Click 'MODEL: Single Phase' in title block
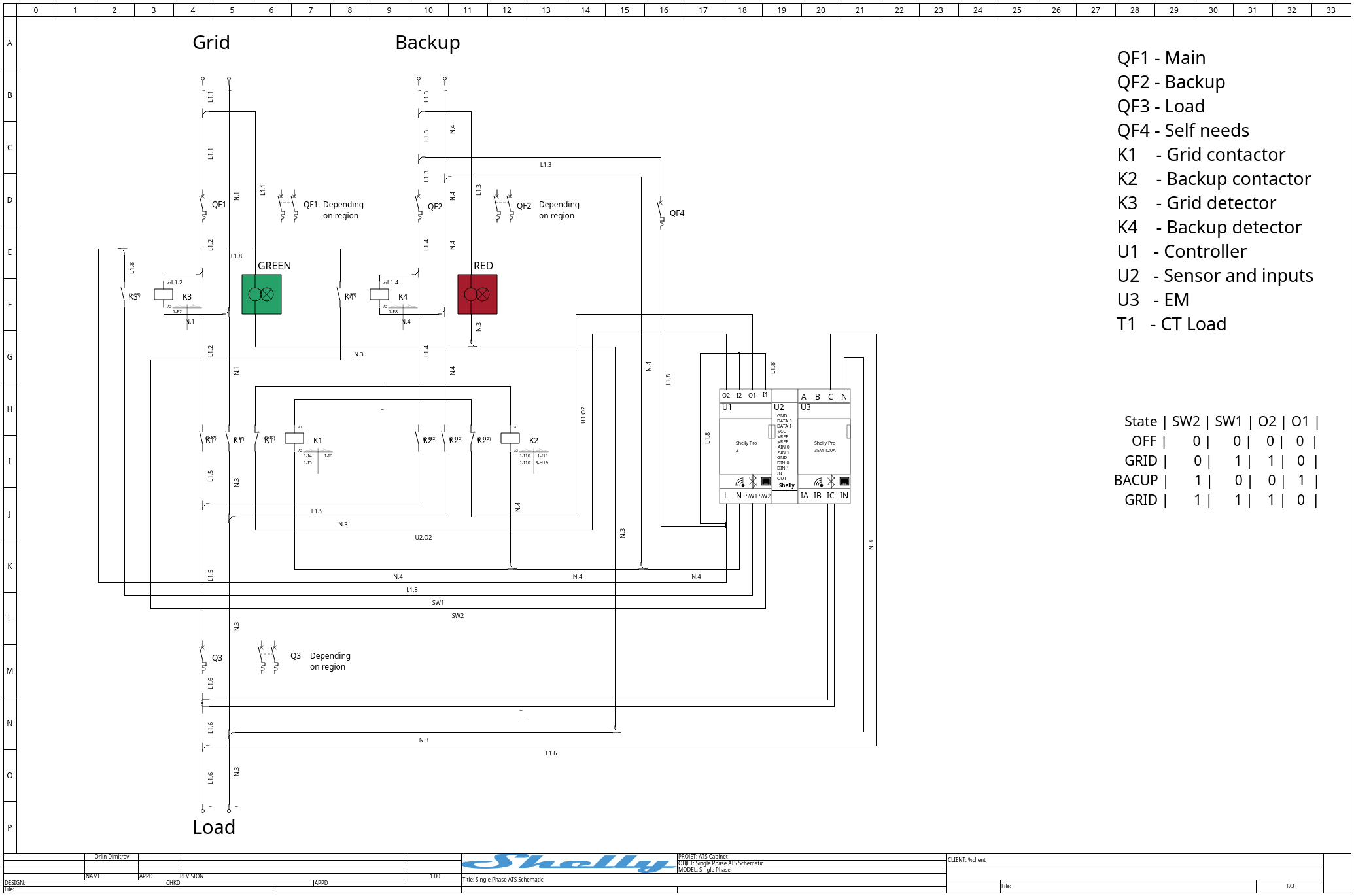Screen dimensions: 1354x896 (x=704, y=870)
